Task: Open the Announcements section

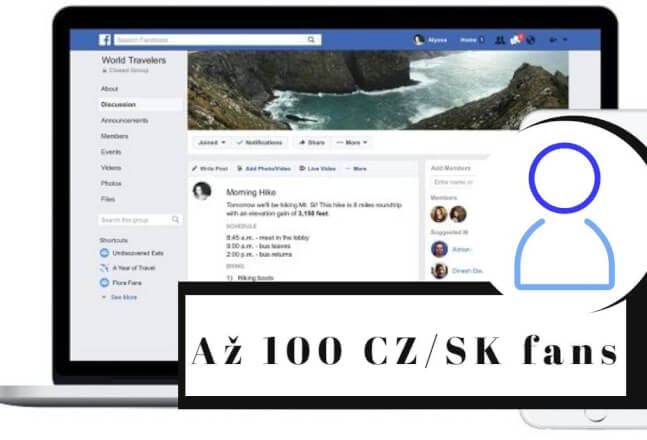Action: point(125,121)
